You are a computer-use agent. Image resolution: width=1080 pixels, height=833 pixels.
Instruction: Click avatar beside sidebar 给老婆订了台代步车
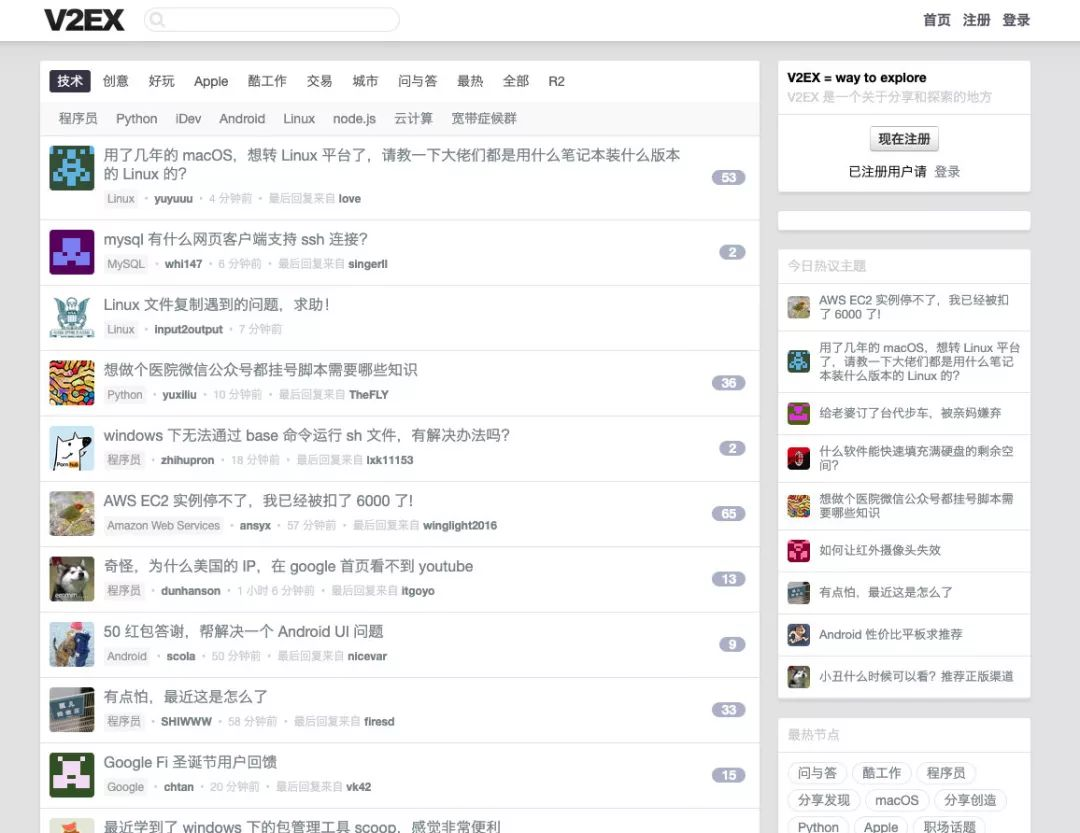pyautogui.click(x=799, y=413)
